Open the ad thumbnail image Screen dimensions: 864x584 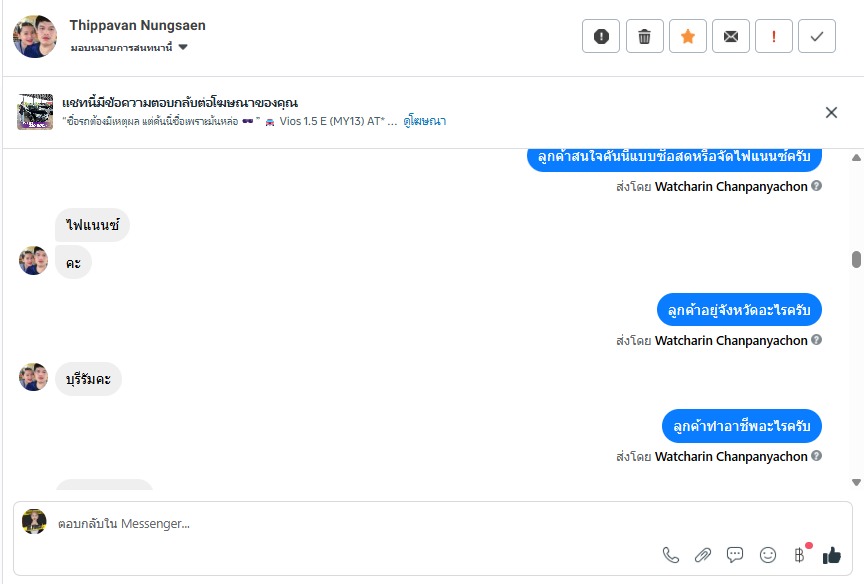(x=35, y=112)
